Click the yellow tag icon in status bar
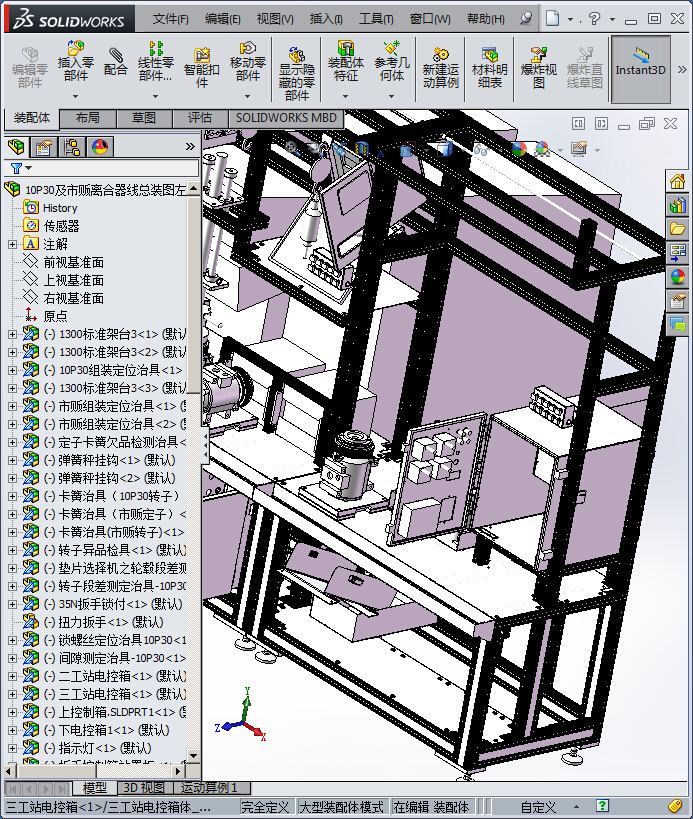Screen dimensions: 693x819 [674, 806]
